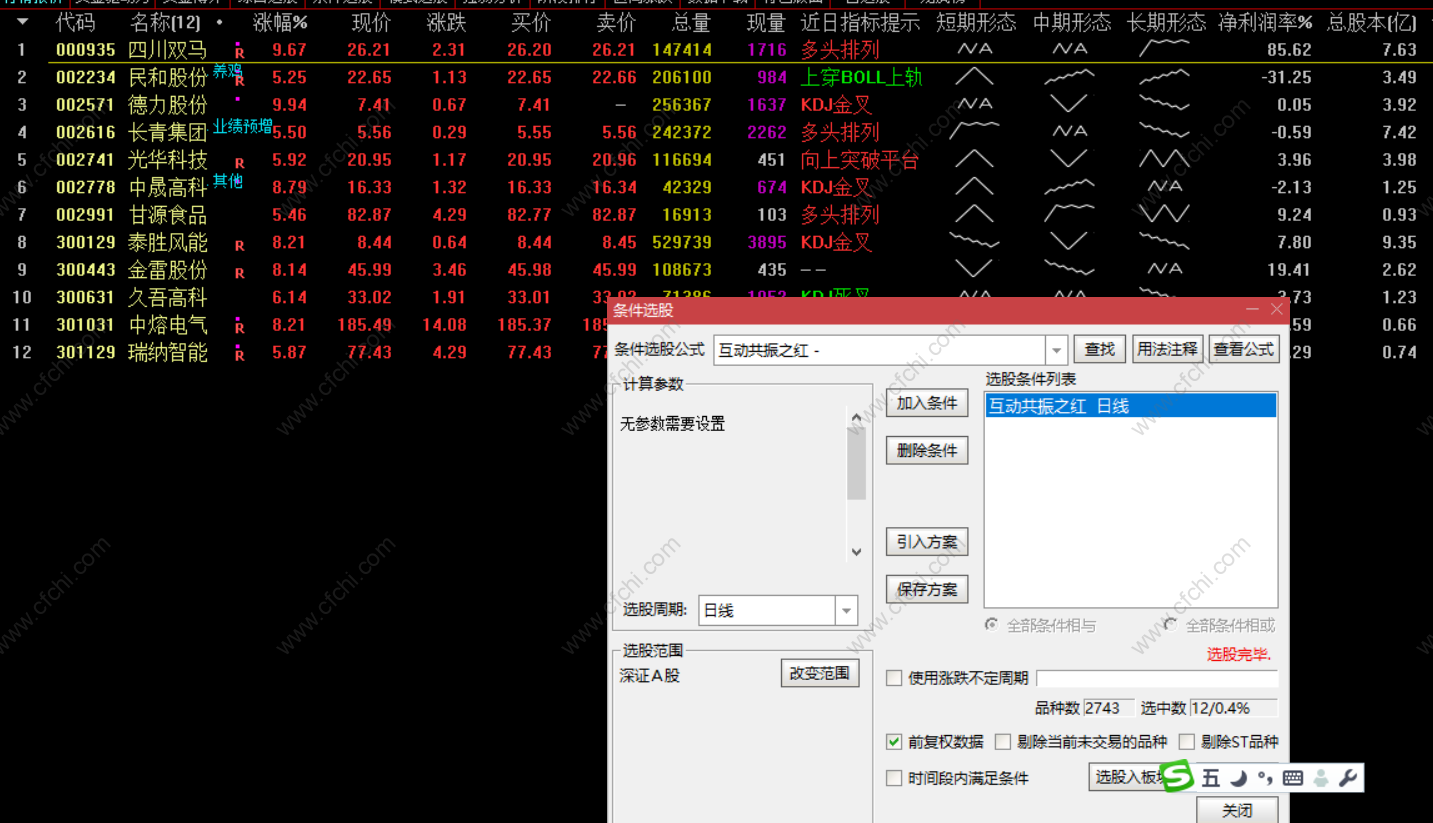
Task: Click the 引入方案 button
Action: [927, 542]
